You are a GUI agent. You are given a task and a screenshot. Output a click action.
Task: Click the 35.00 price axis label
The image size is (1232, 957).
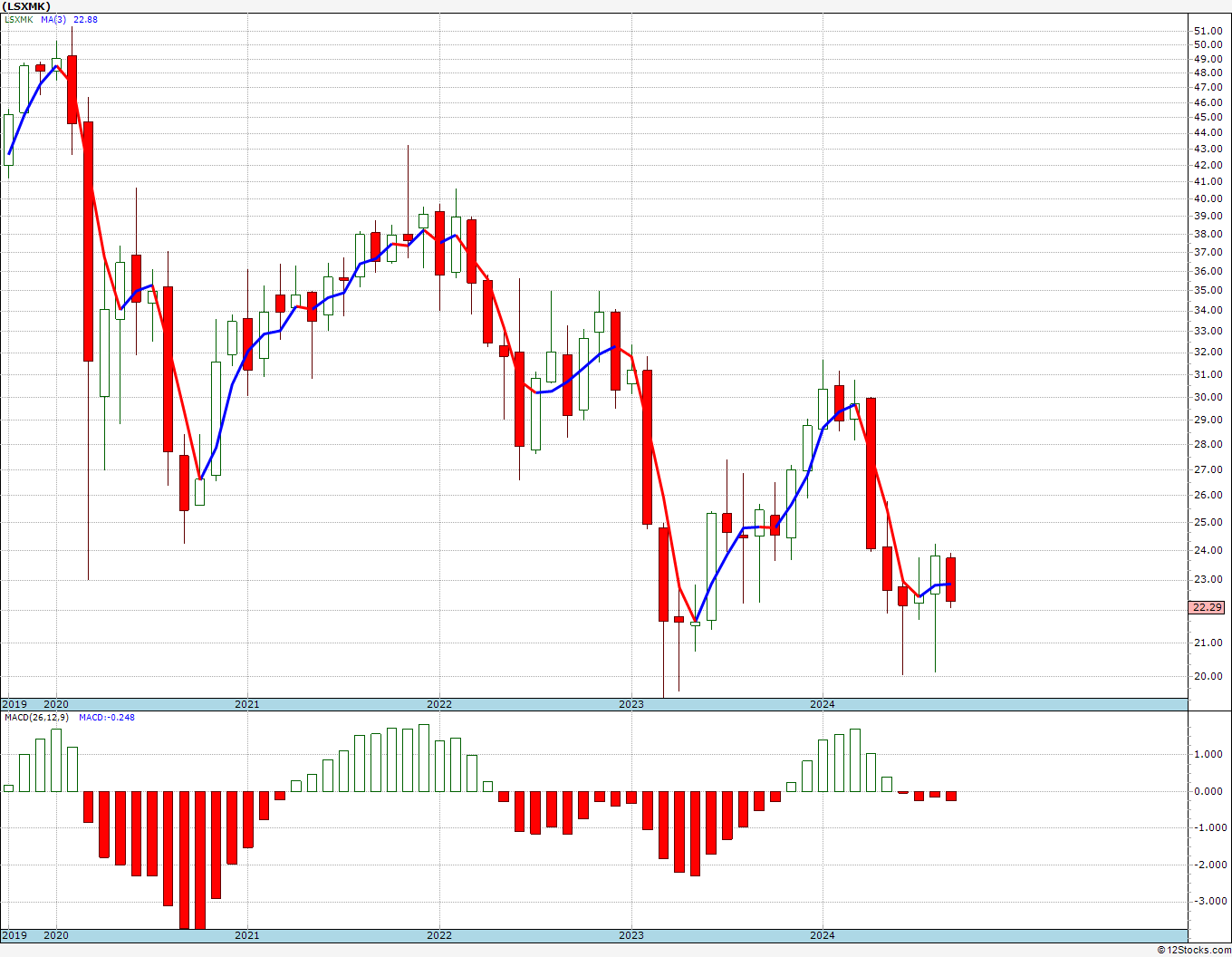point(1208,291)
